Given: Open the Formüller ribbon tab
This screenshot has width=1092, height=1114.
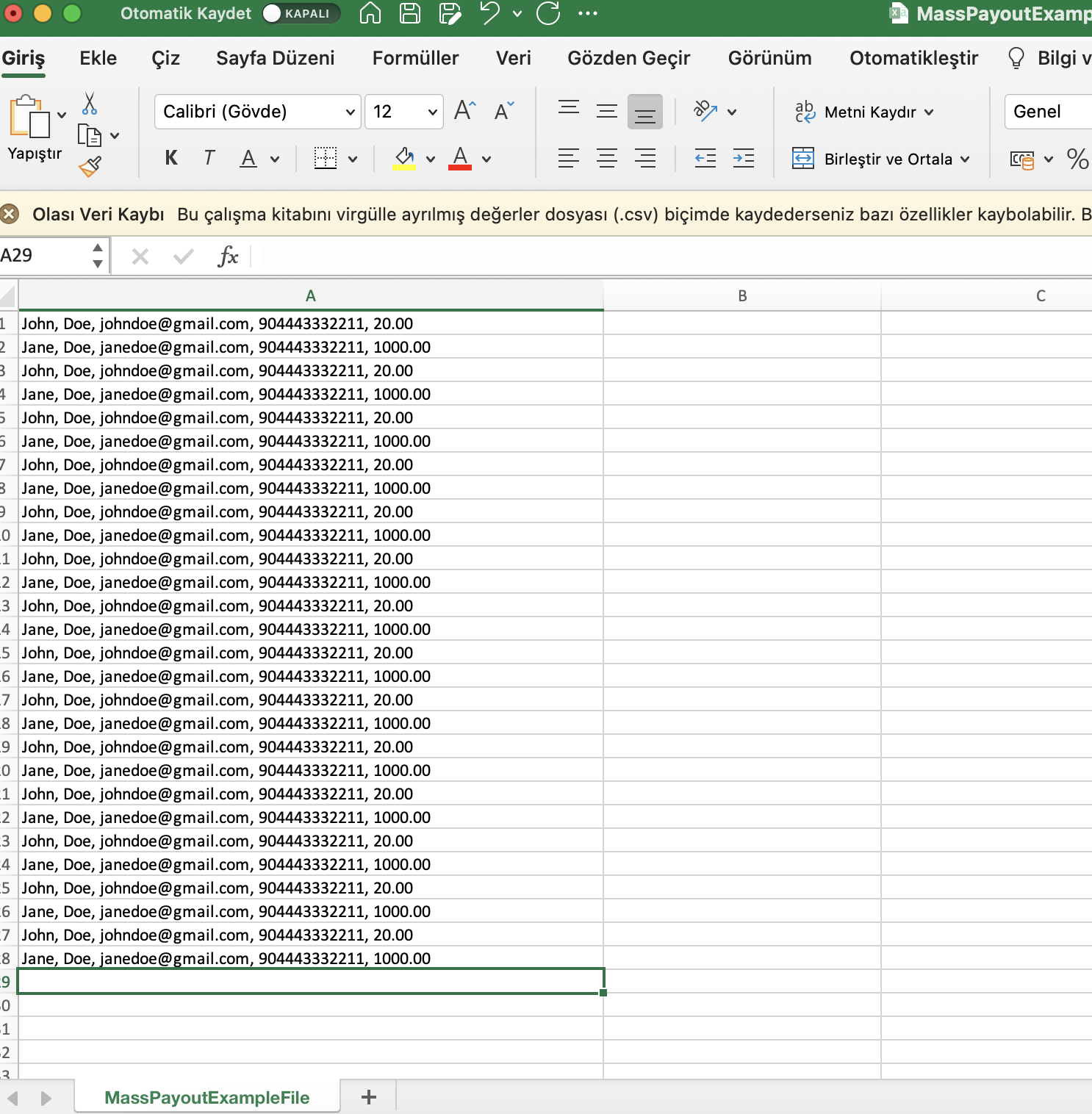Looking at the screenshot, I should (x=415, y=58).
